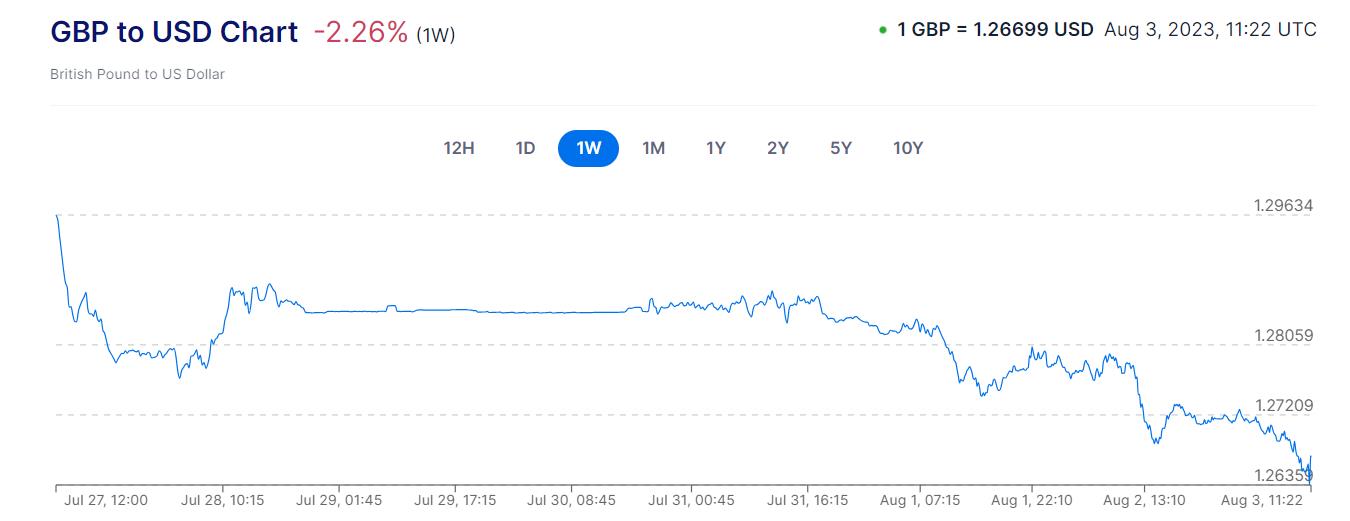Click the Aug 3, 2023 timestamp
This screenshot has height=521, width=1350.
click(x=1210, y=30)
